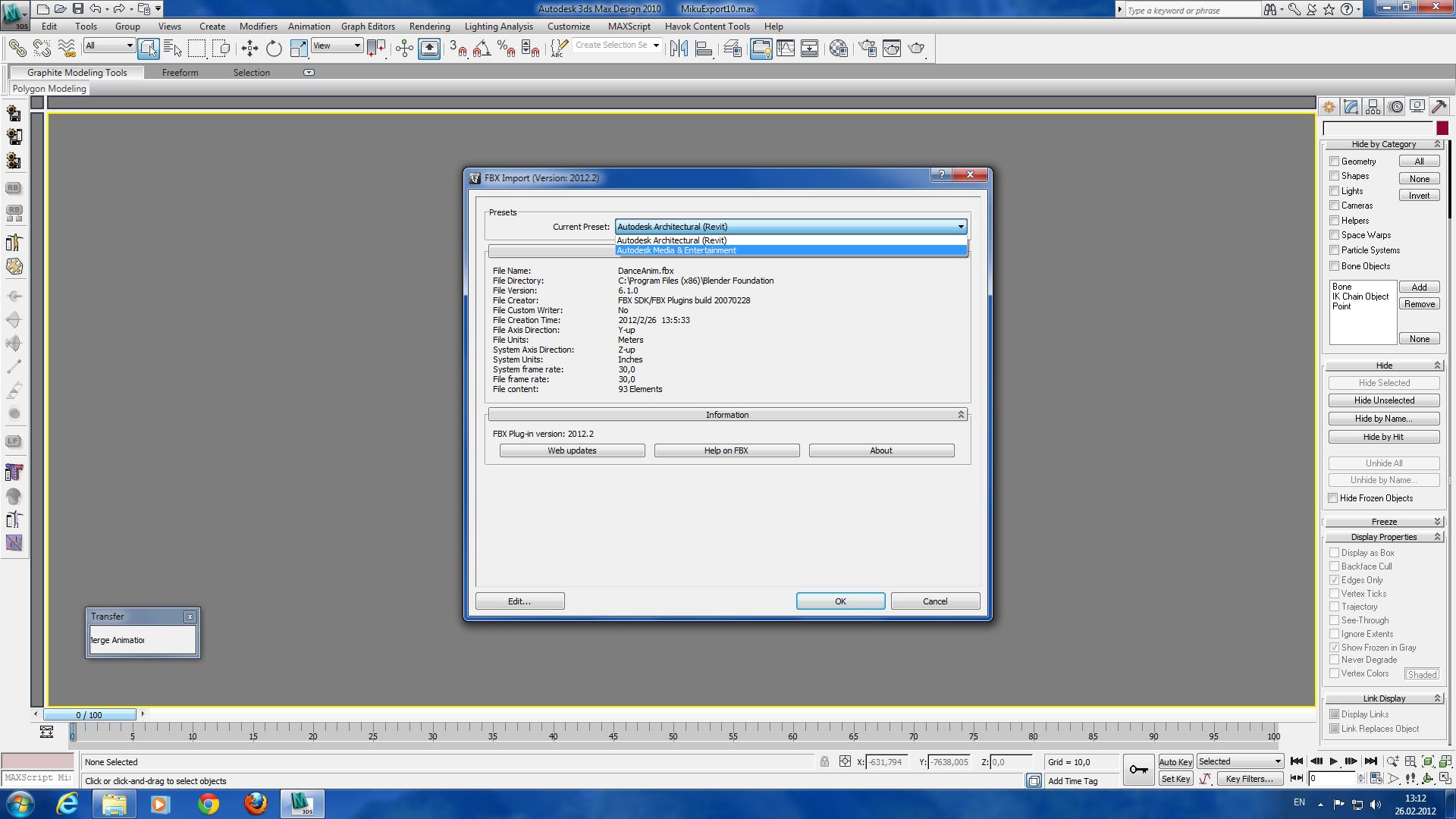Open Render Setup teapot icon

[868, 49]
